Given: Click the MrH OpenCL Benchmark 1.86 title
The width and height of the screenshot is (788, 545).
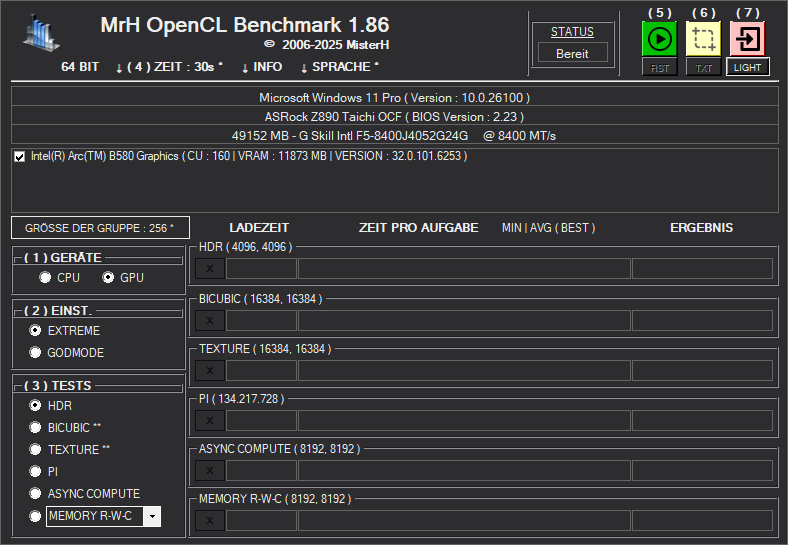Looking at the screenshot, I should (x=245, y=25).
